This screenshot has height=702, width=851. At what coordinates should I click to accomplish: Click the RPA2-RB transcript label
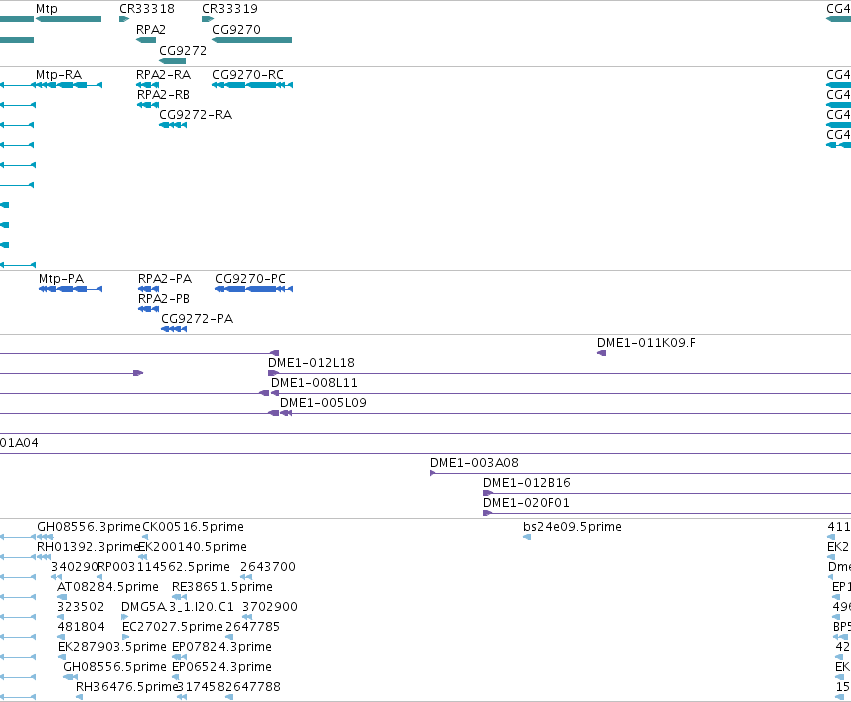163,95
